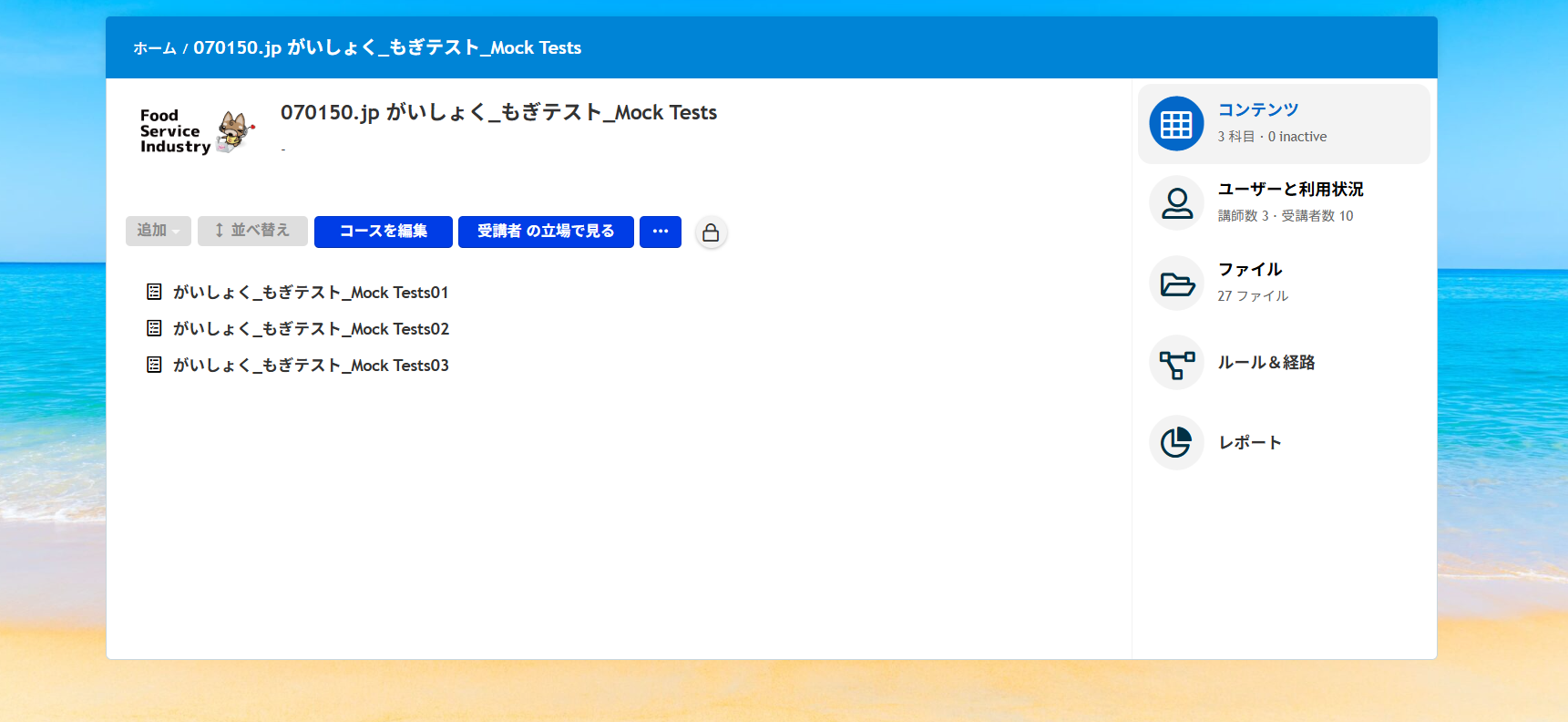
Task: Click document icon beside Mock Tests01
Action: (x=154, y=292)
